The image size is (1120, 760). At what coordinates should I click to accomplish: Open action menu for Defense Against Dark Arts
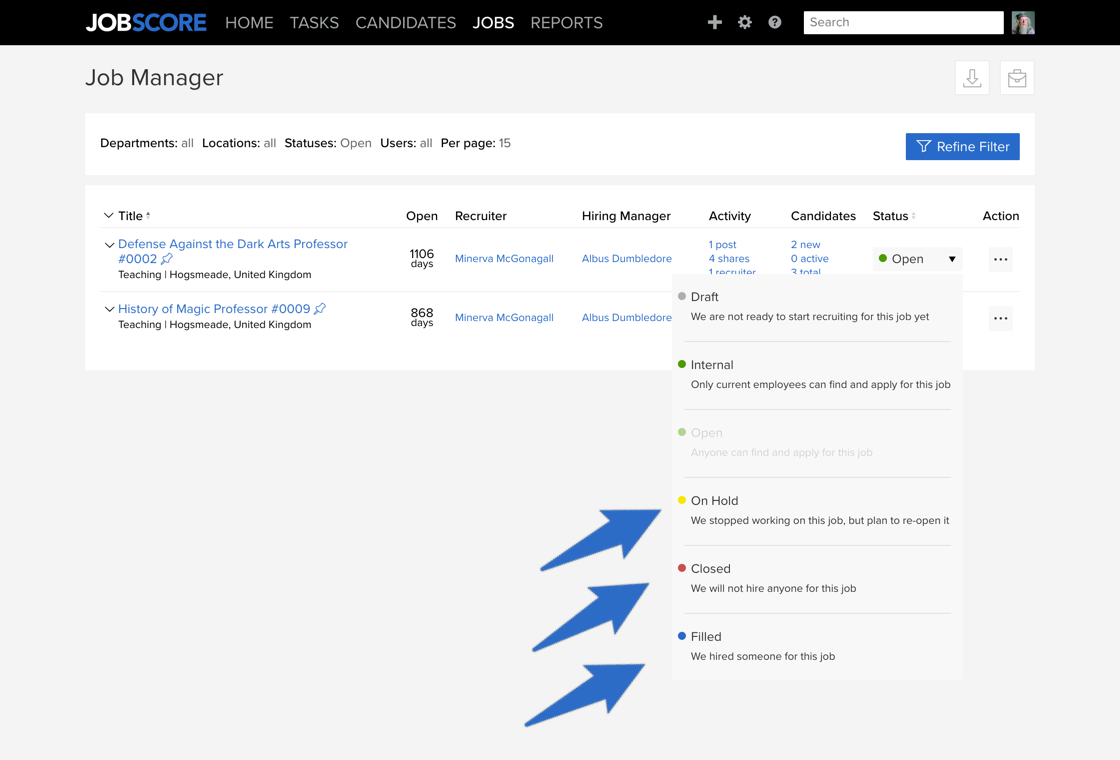1001,259
